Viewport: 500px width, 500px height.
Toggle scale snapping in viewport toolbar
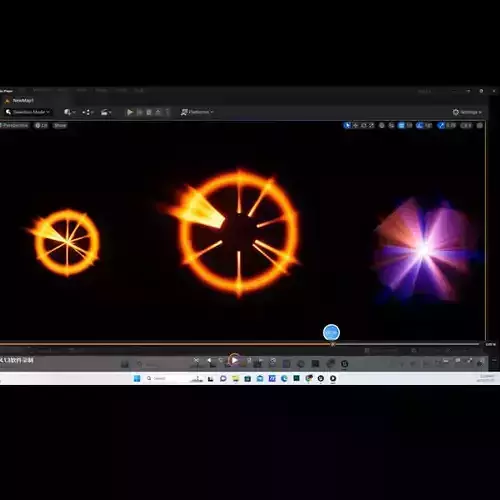tap(441, 125)
